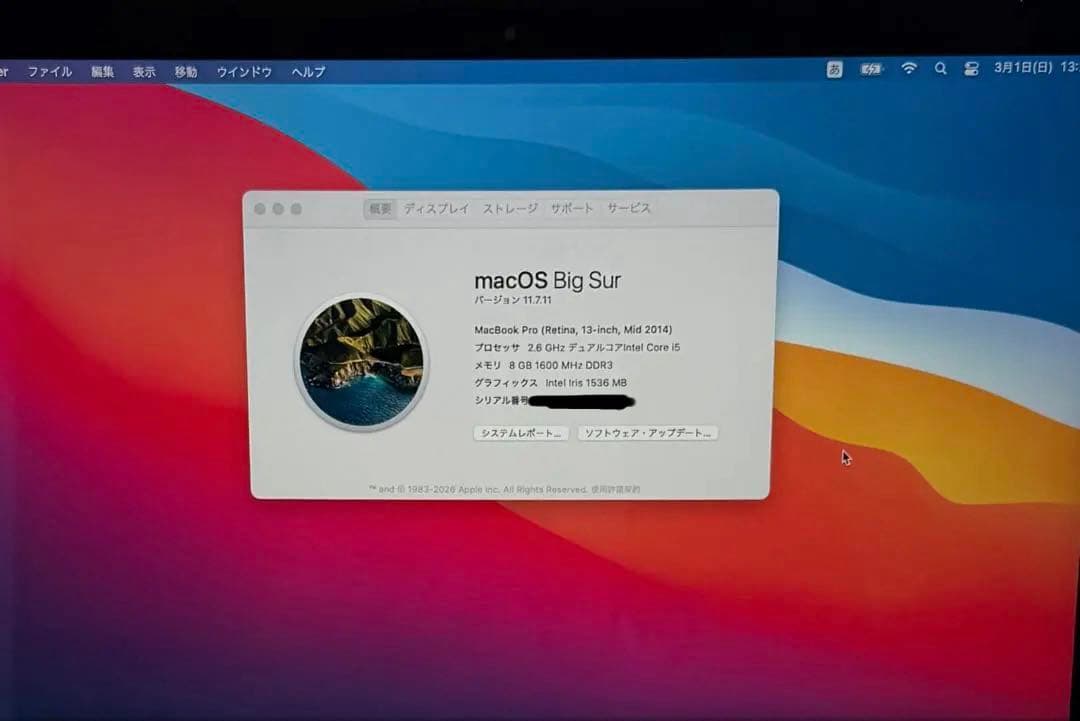Click the macOS Big Sur title
This screenshot has height=721, width=1080.
(x=548, y=280)
